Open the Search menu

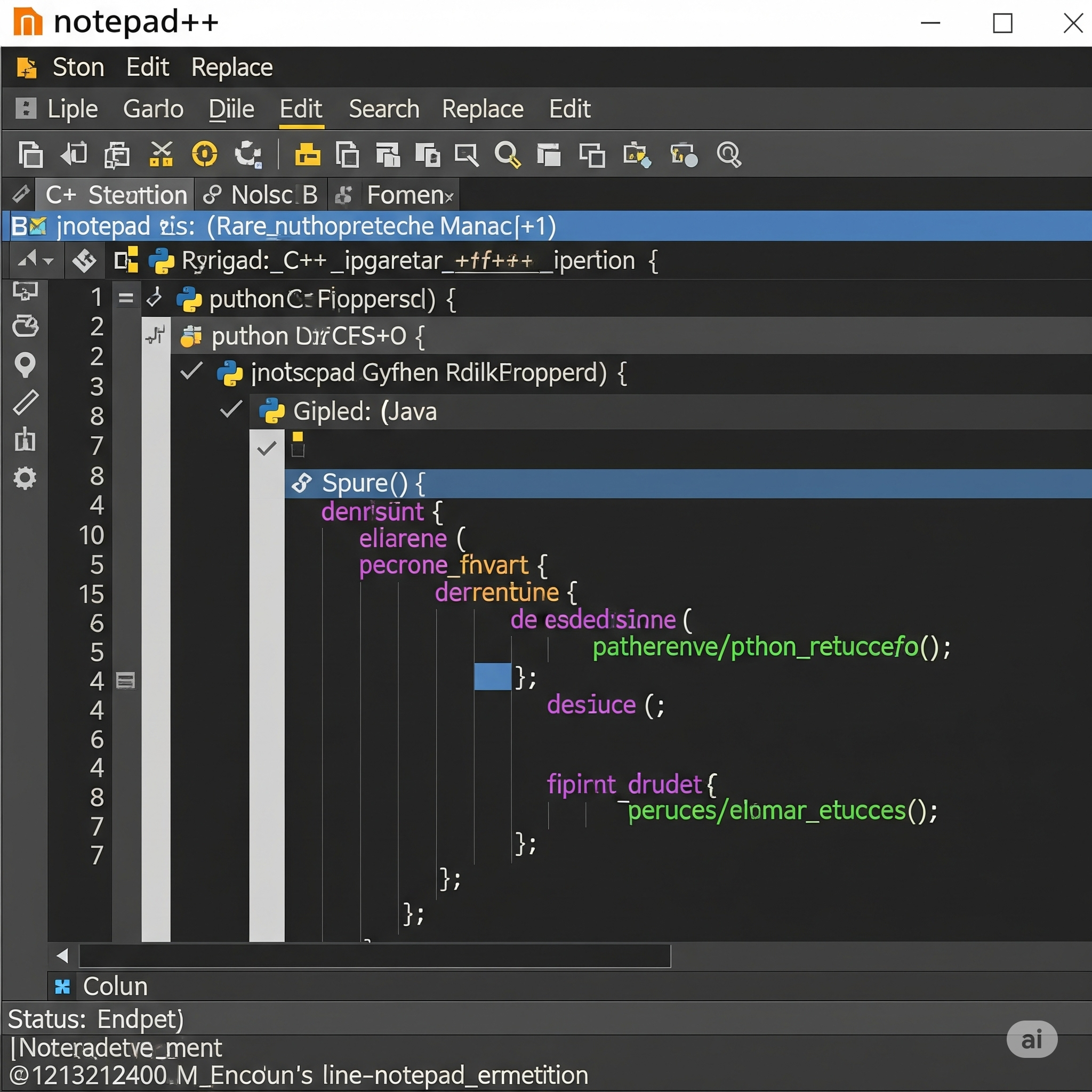click(x=384, y=109)
